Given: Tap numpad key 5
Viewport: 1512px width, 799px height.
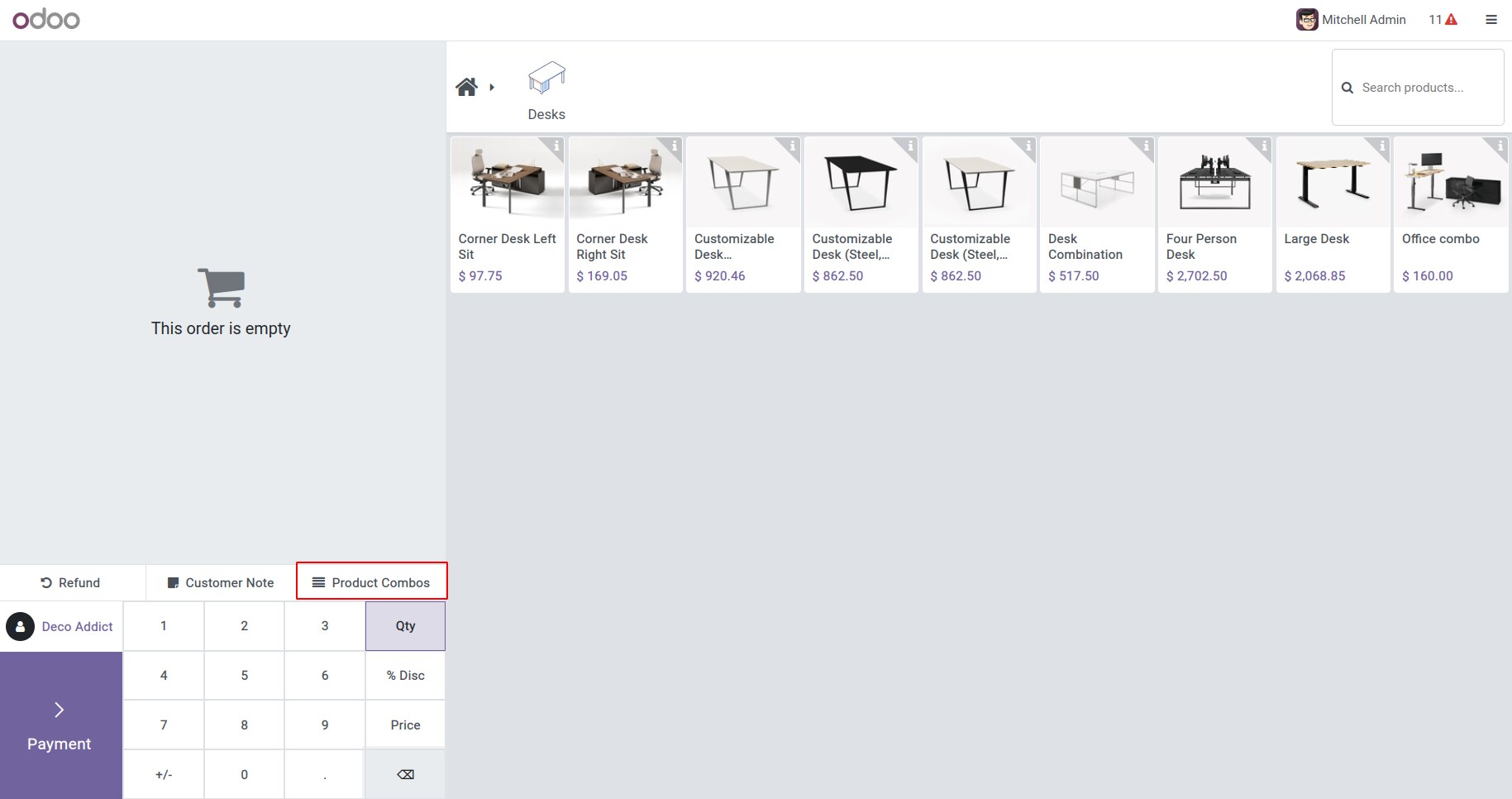Looking at the screenshot, I should pos(244,676).
